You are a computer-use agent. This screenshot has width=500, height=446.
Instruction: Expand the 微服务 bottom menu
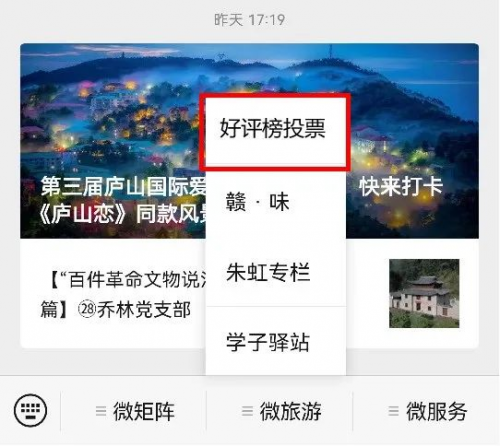click(427, 411)
